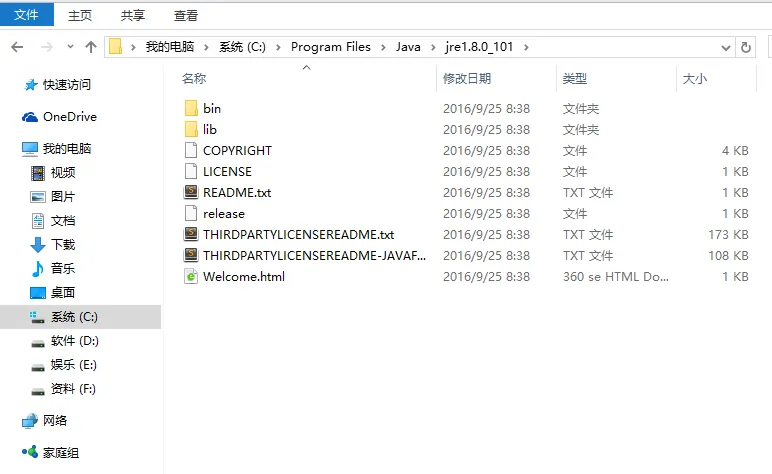Screen dimensions: 772x474
Task: Open the Homegroup (家庭组) icon
Action: point(30,452)
